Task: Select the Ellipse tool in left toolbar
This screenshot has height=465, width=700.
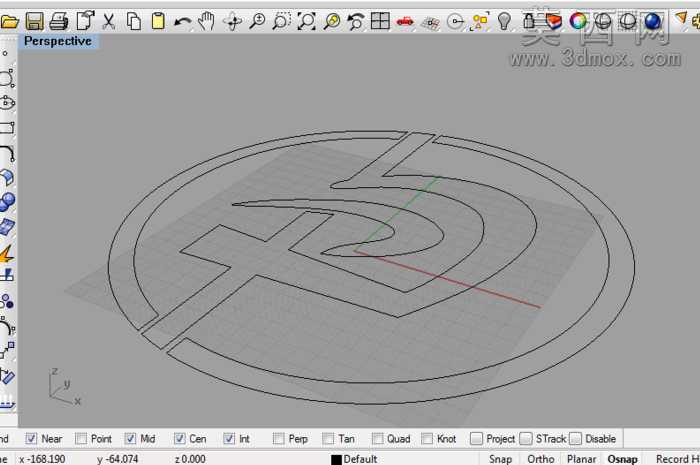Action: coord(7,103)
